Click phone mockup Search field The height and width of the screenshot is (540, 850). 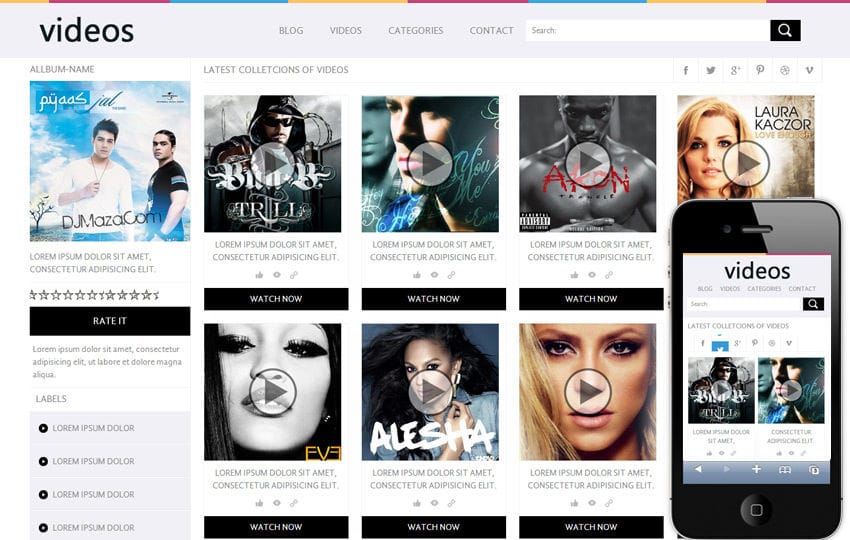coord(745,304)
